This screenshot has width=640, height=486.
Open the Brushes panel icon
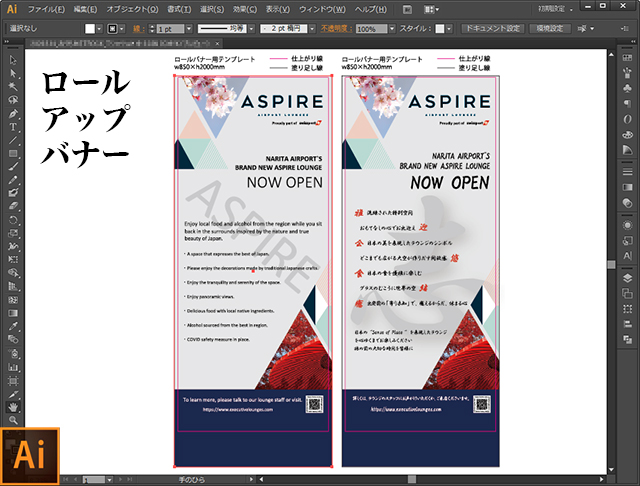(627, 73)
